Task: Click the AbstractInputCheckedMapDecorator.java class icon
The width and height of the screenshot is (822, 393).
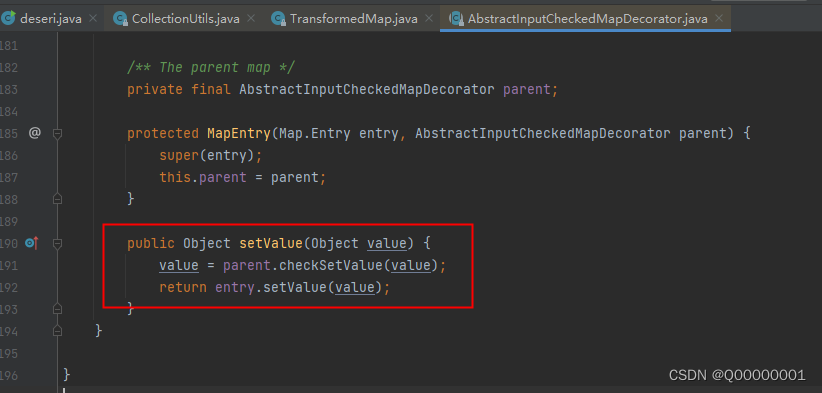Action: click(456, 19)
